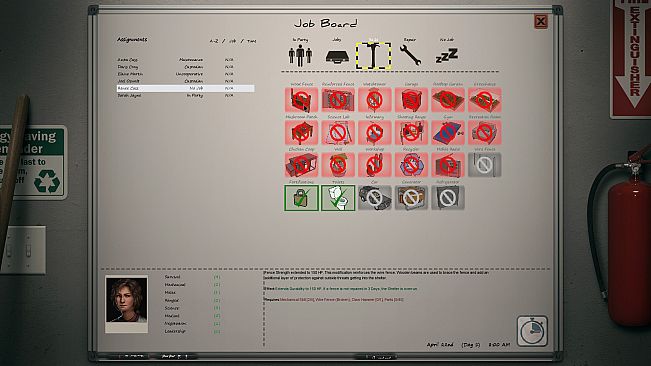Click the survivor portrait photo

click(x=127, y=300)
